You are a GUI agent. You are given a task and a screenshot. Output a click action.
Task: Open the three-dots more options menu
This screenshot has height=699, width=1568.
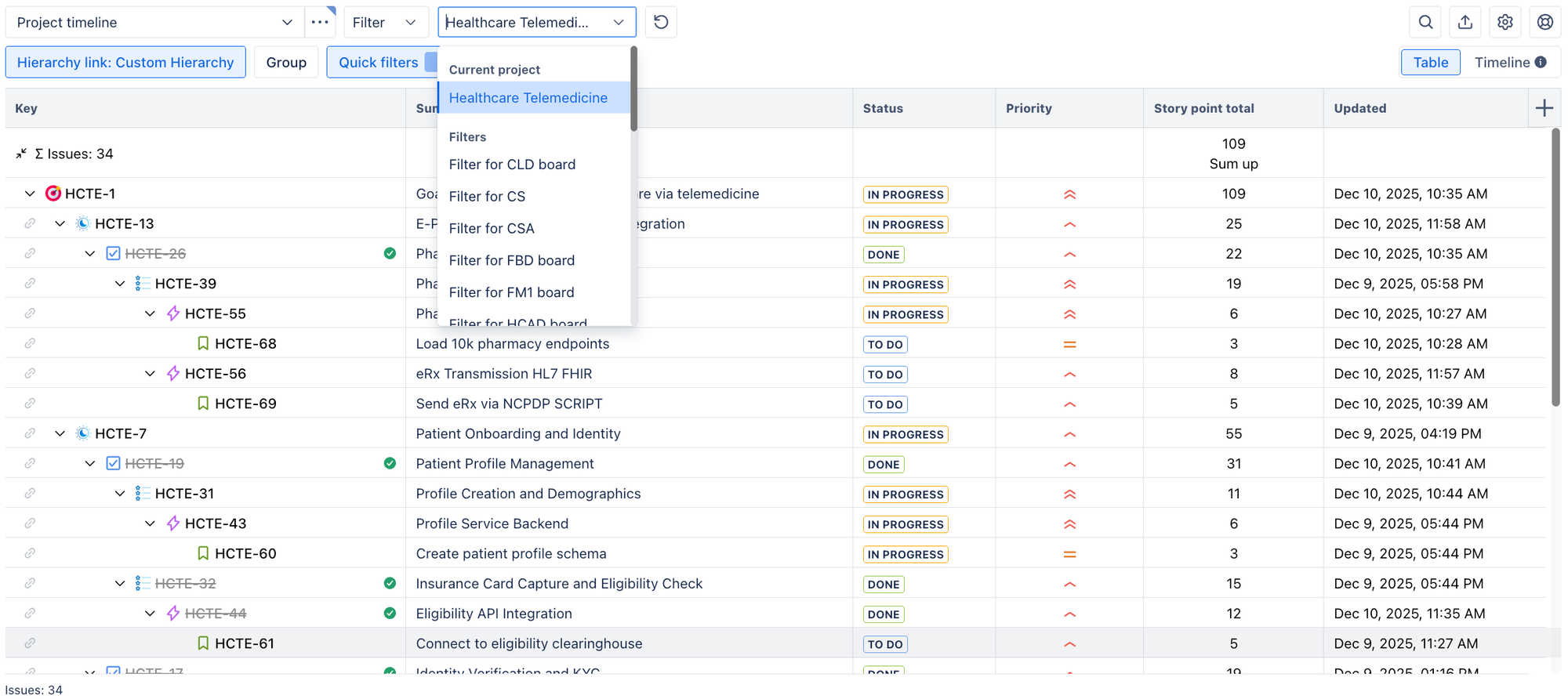coord(320,22)
